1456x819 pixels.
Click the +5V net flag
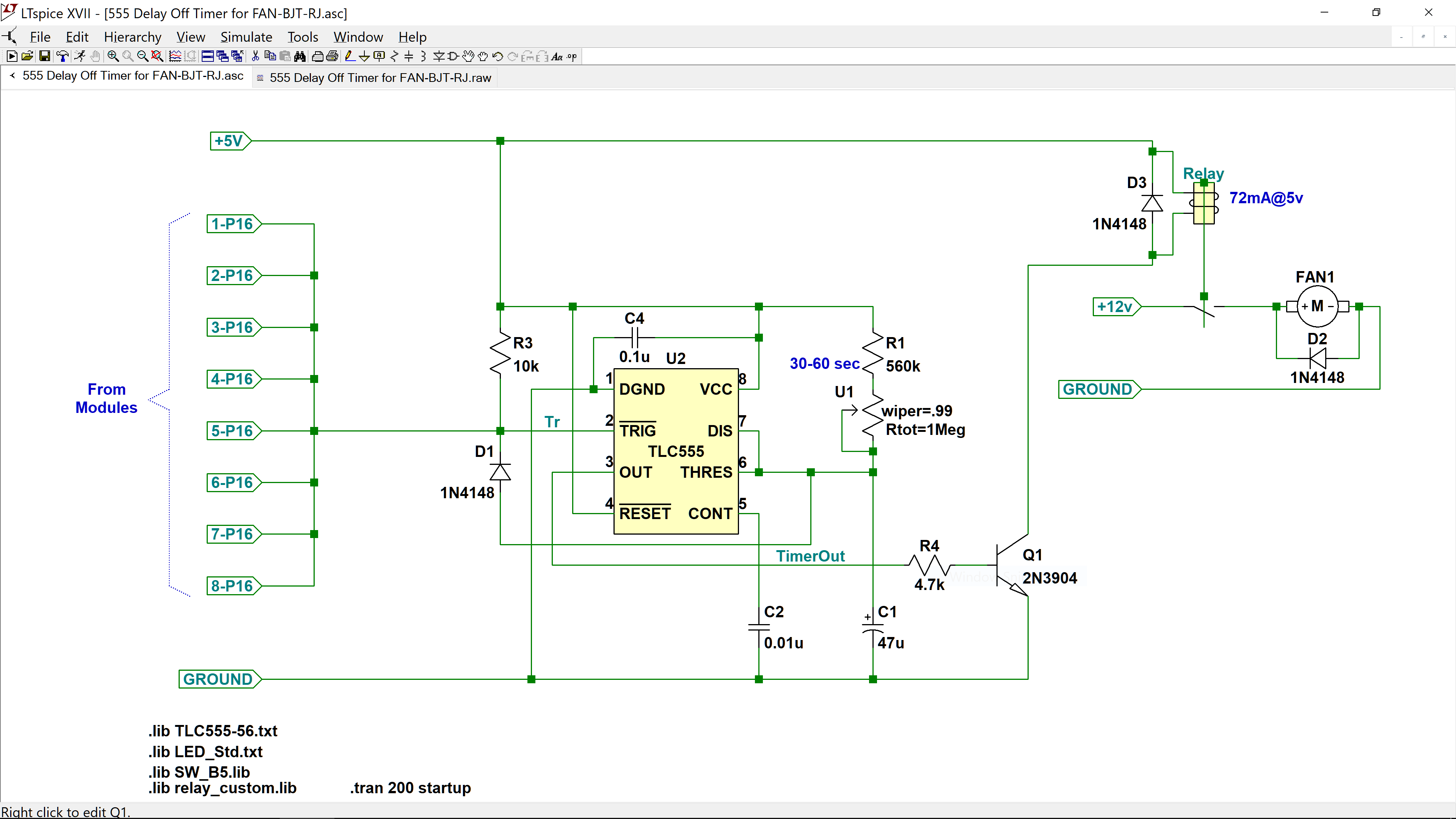(x=230, y=141)
